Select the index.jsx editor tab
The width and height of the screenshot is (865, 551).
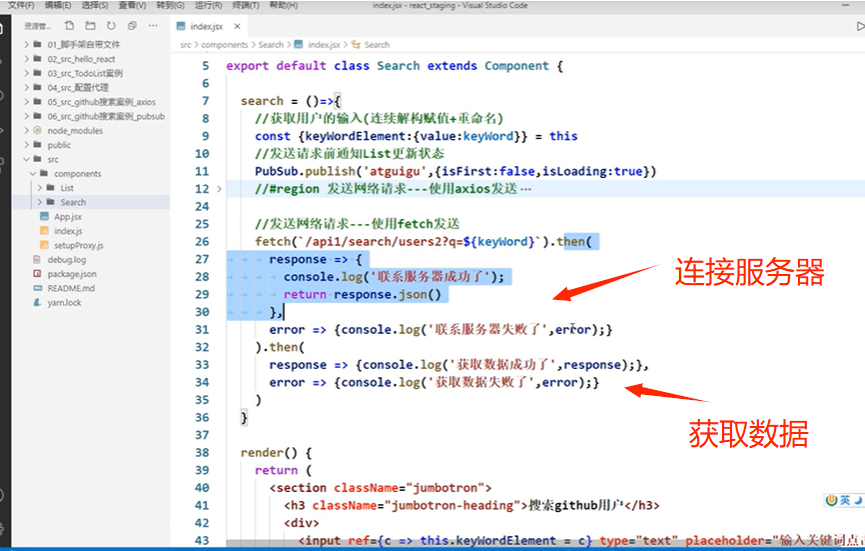(209, 26)
